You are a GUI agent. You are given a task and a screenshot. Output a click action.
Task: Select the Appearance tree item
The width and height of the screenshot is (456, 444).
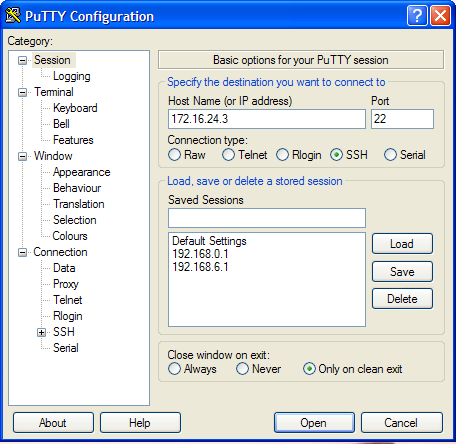pos(82,172)
